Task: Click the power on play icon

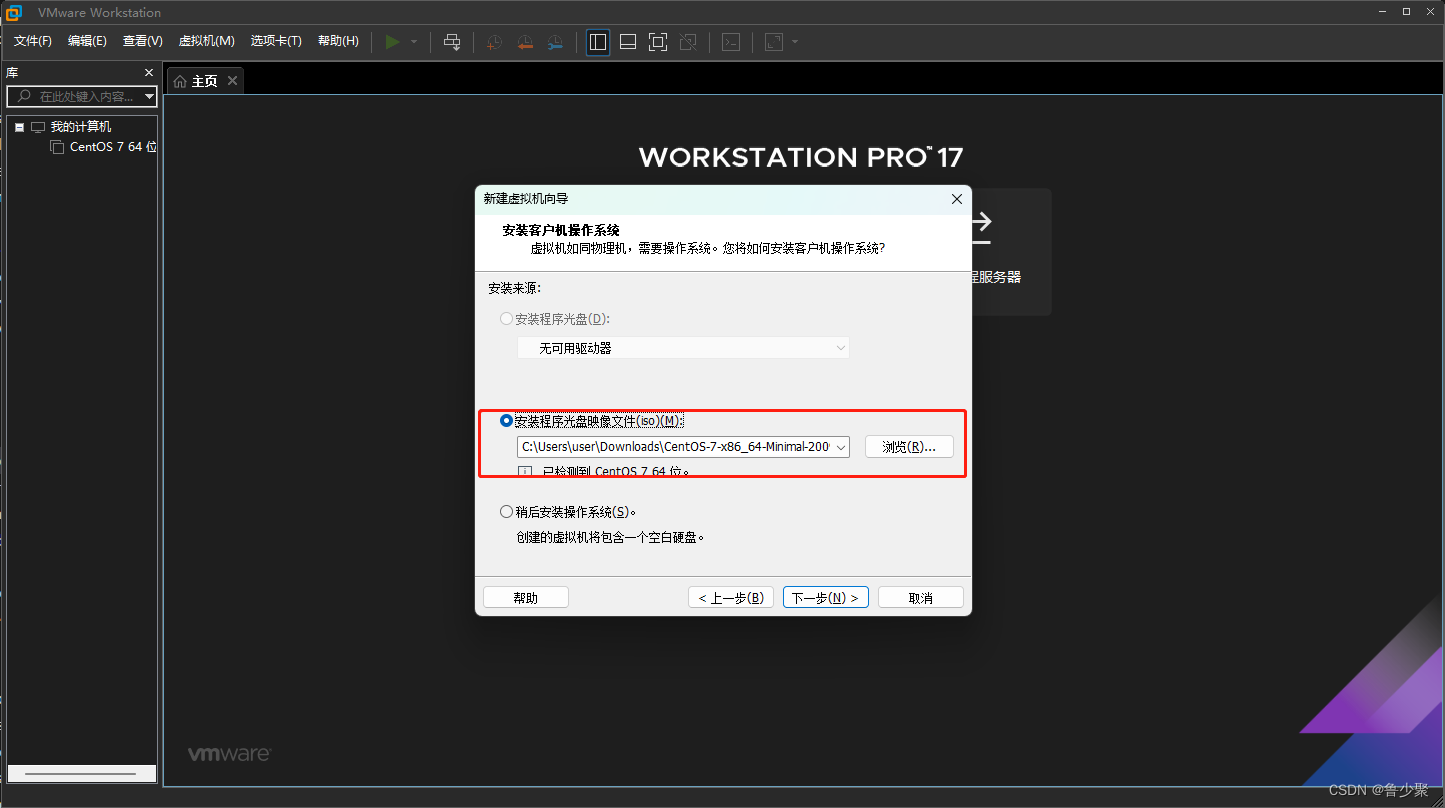Action: click(392, 42)
